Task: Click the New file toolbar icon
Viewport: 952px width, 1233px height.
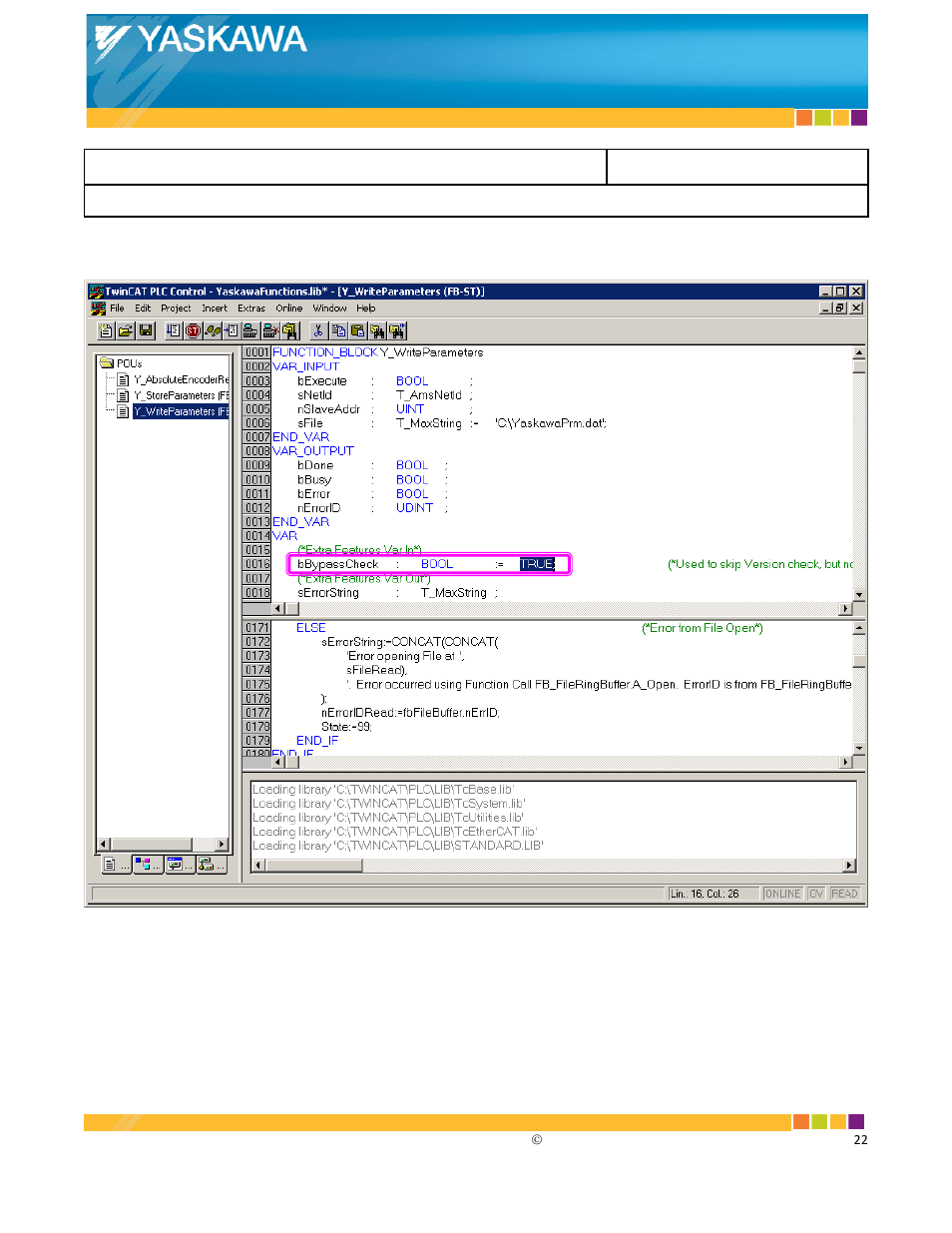Action: point(106,330)
